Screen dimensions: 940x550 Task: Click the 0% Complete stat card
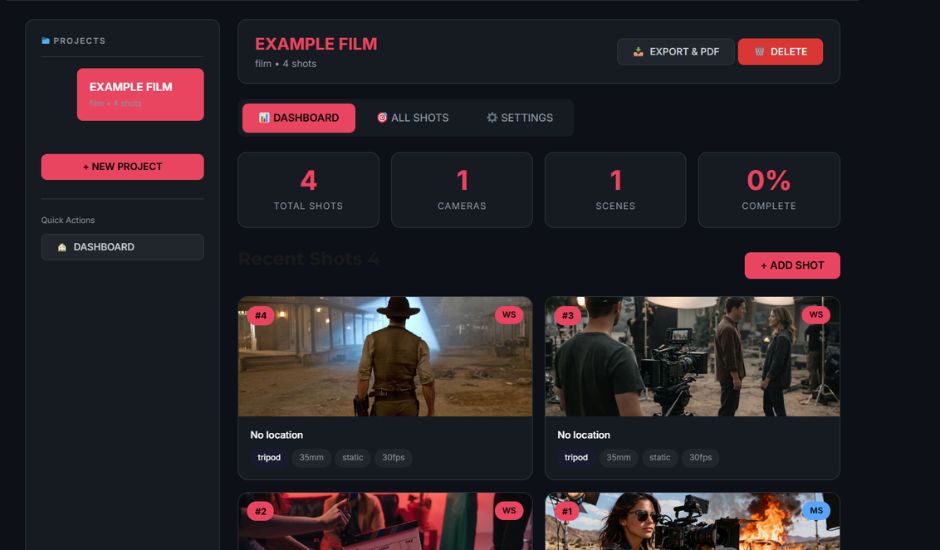pyautogui.click(x=768, y=190)
